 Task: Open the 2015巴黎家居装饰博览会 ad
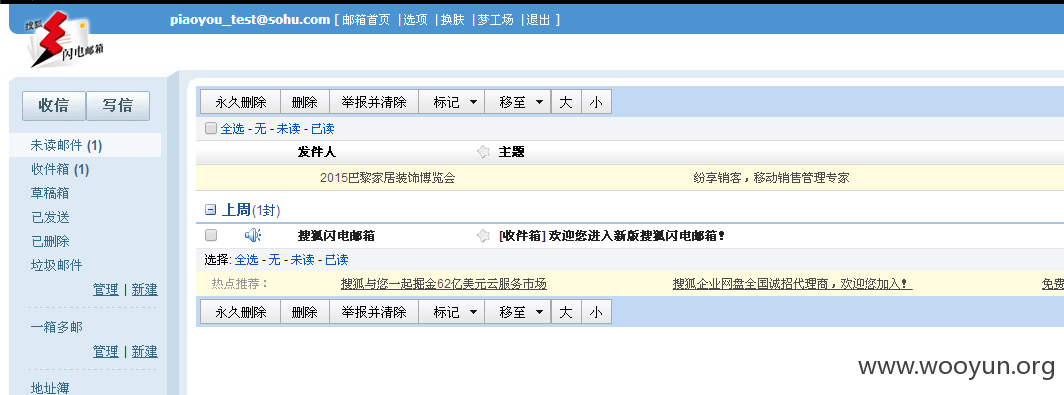click(x=387, y=178)
